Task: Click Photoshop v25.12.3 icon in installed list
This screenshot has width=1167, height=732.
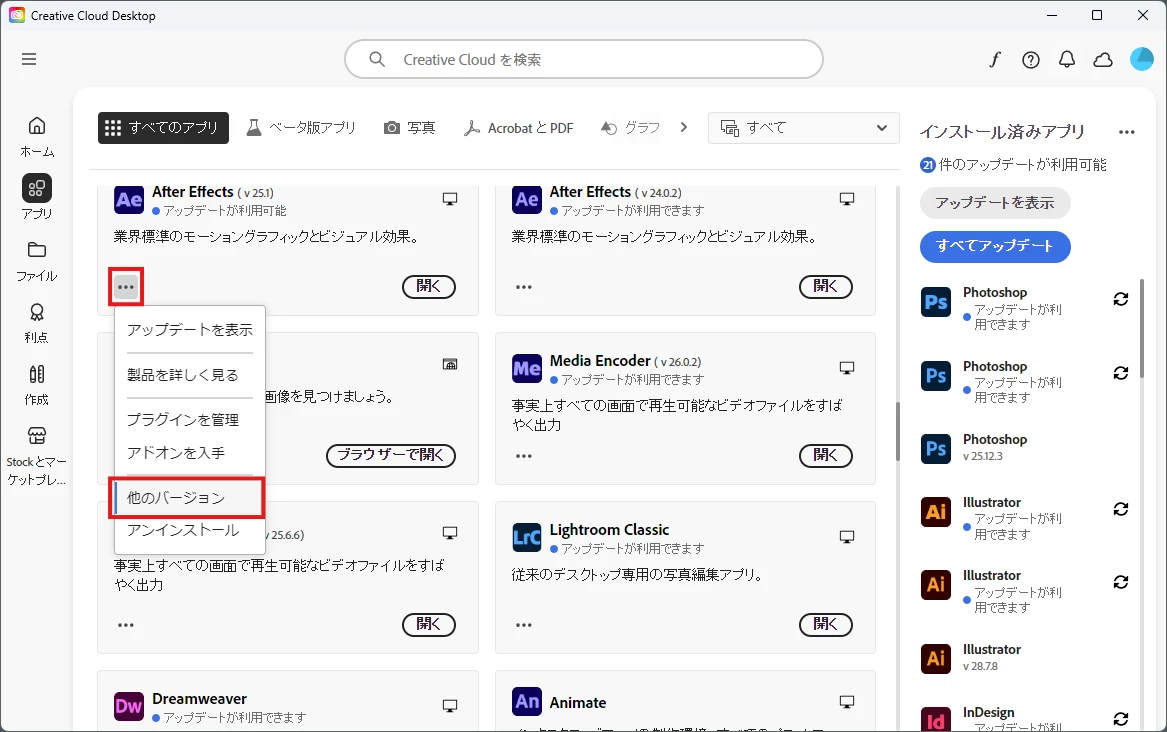Action: click(936, 449)
